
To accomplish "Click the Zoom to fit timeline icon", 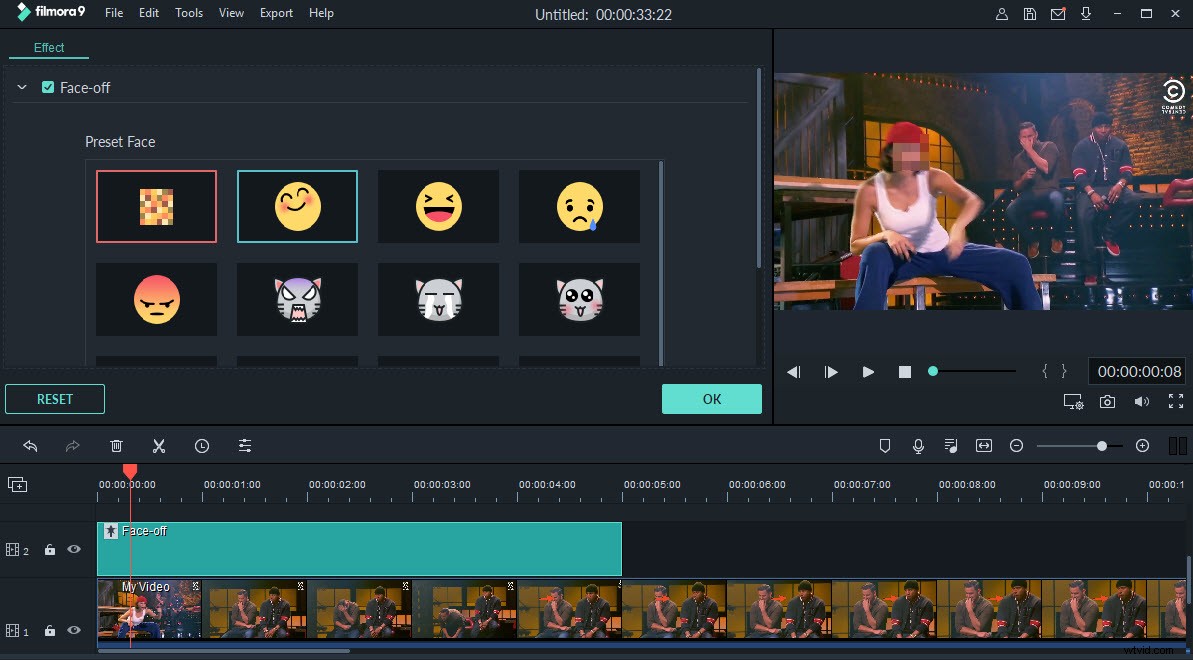I will pyautogui.click(x=983, y=445).
